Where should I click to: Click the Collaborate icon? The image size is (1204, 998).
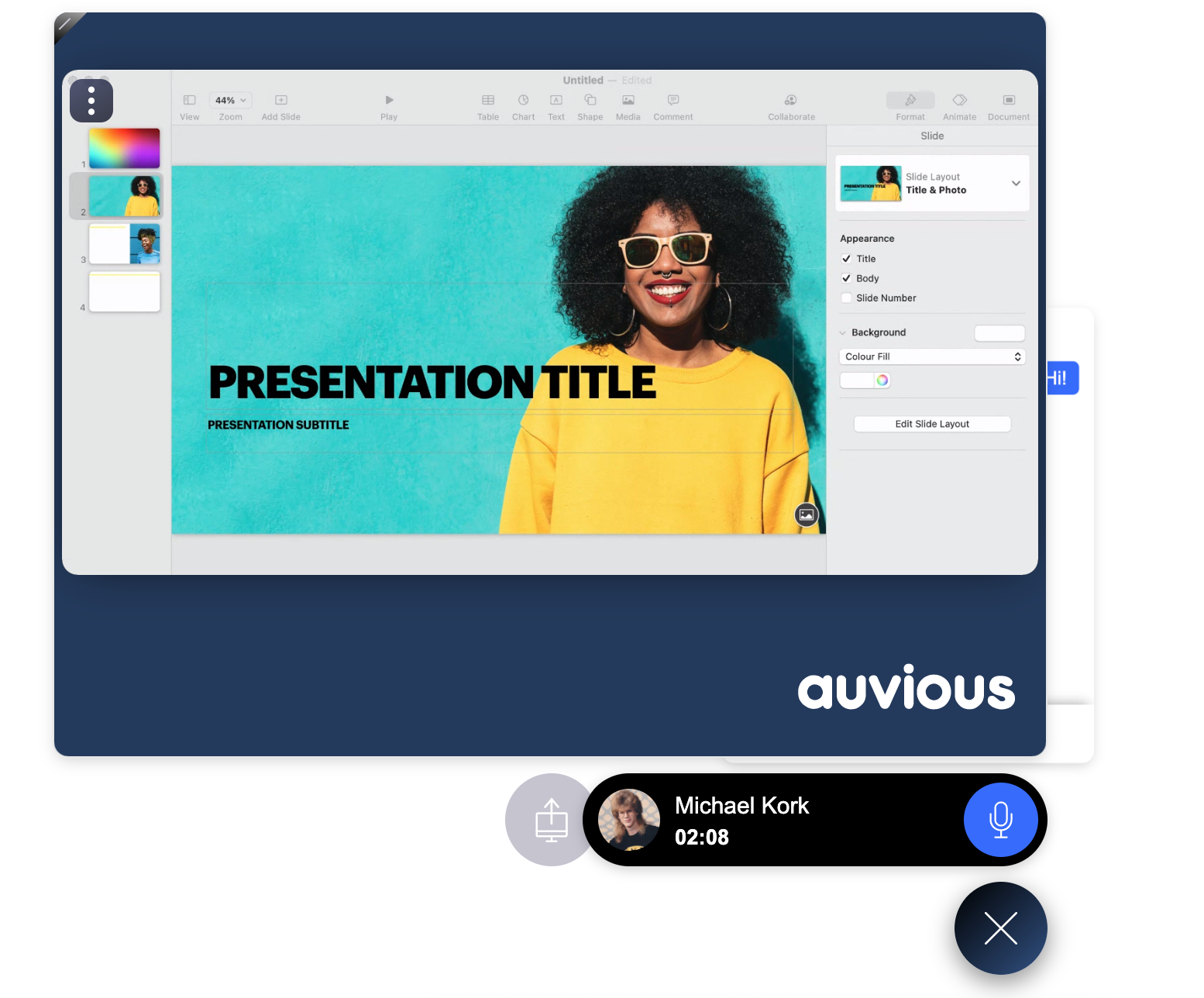tap(790, 101)
